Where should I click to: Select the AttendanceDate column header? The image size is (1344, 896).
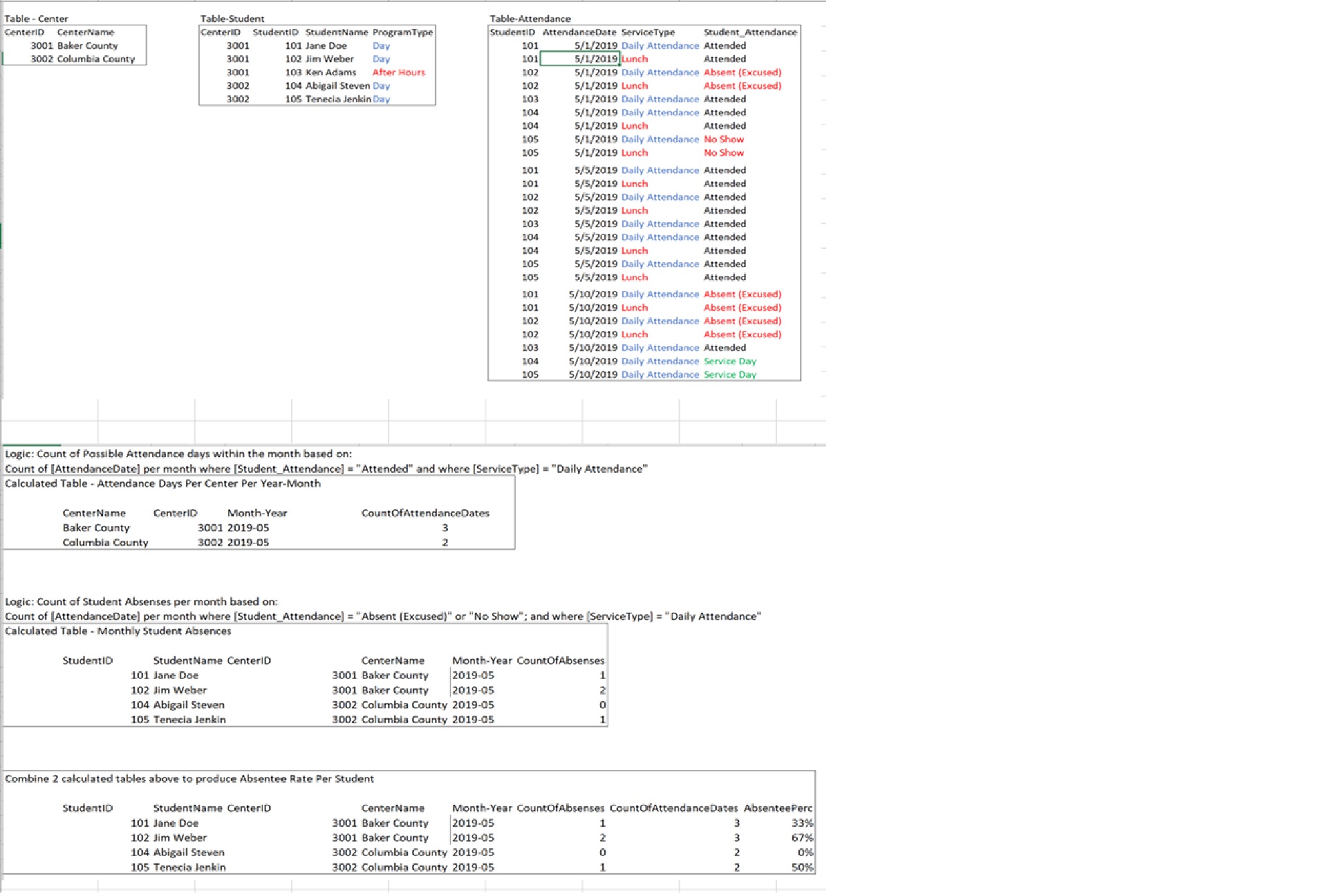coord(579,32)
